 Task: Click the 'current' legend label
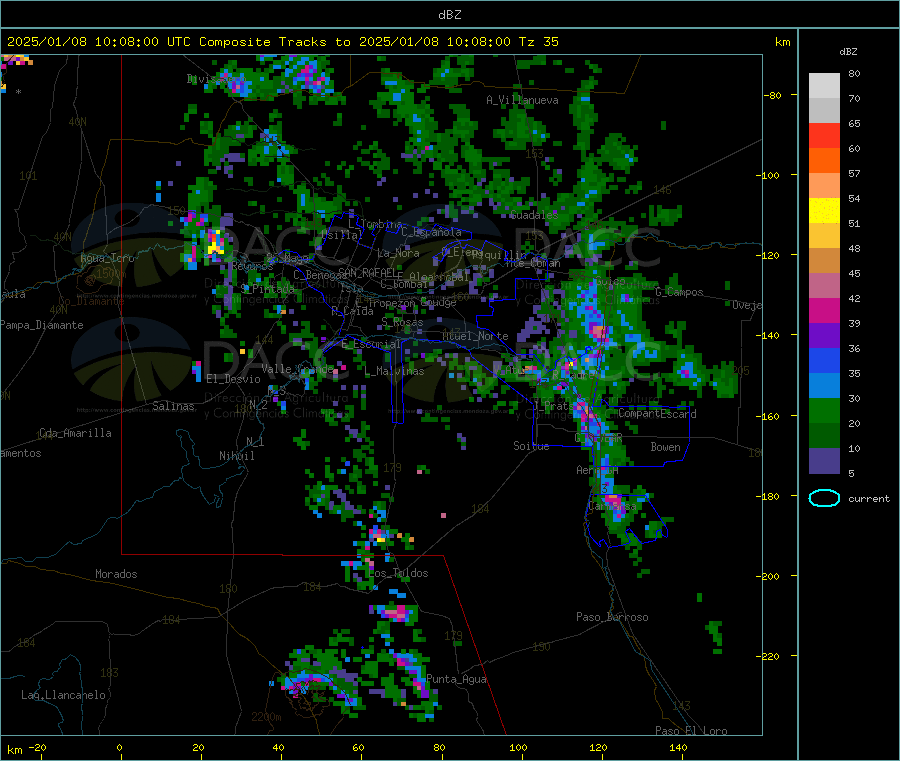pyautogui.click(x=869, y=499)
